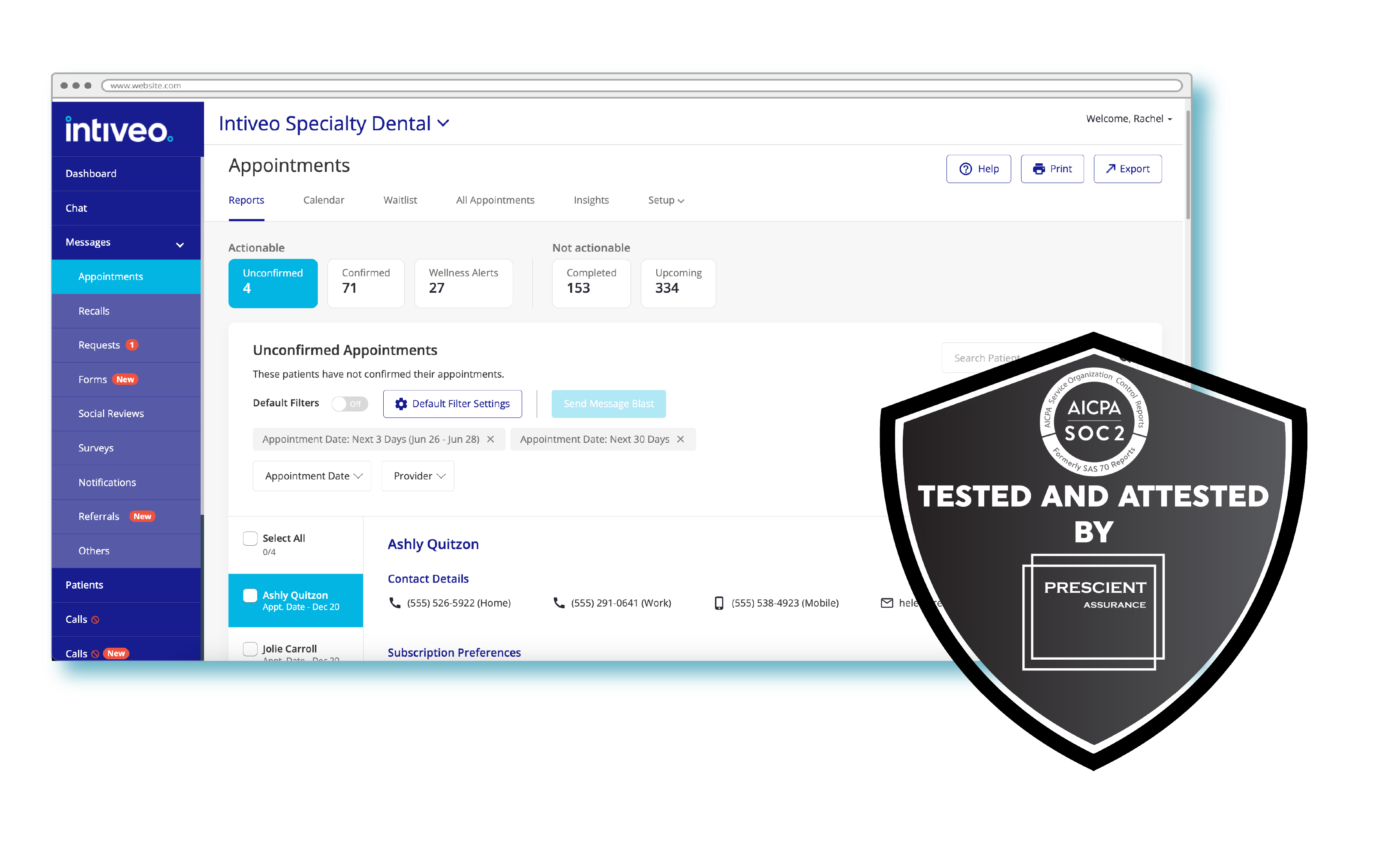Screen dimensions: 1388x868
Task: Click the mobile phone icon
Action: point(719,603)
